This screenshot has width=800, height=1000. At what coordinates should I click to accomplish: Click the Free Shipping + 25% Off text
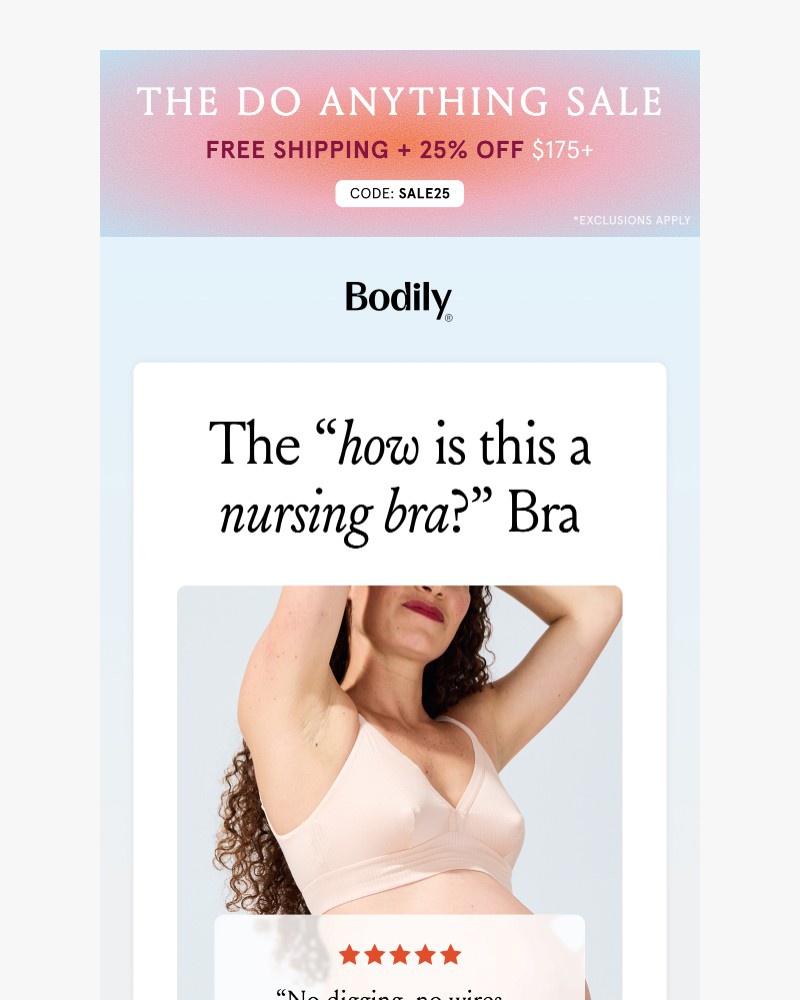coord(364,150)
